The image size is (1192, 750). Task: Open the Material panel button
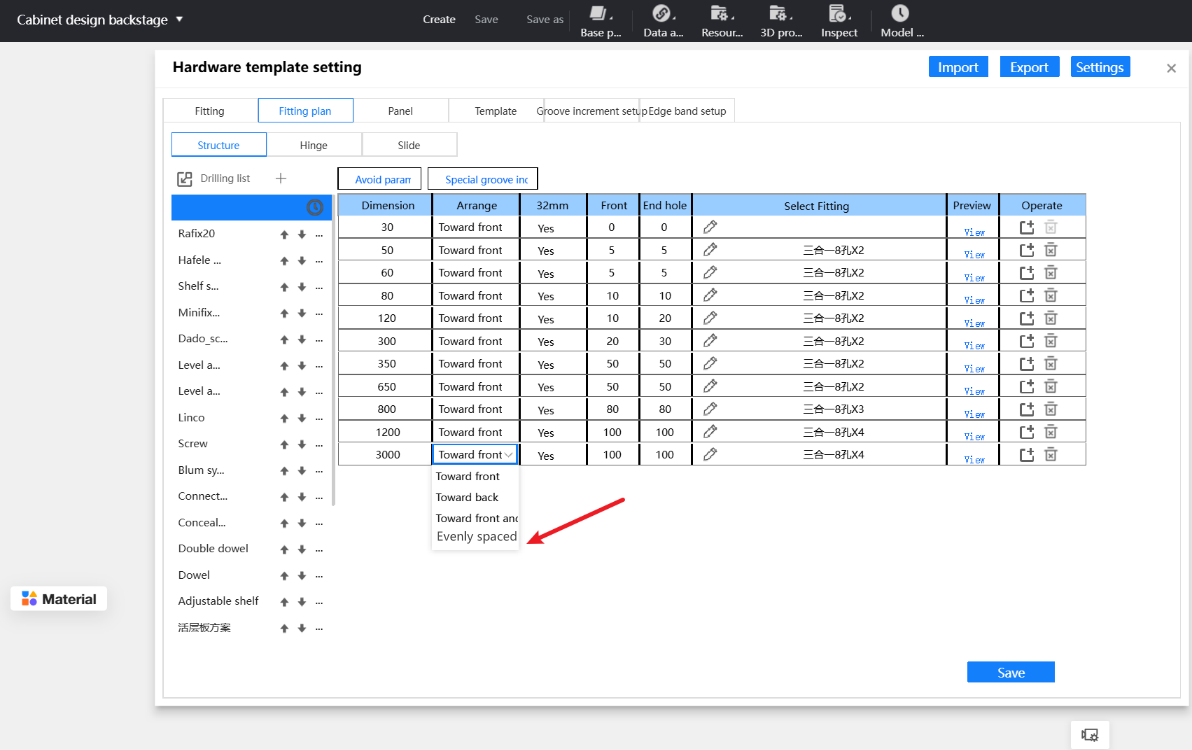[59, 599]
